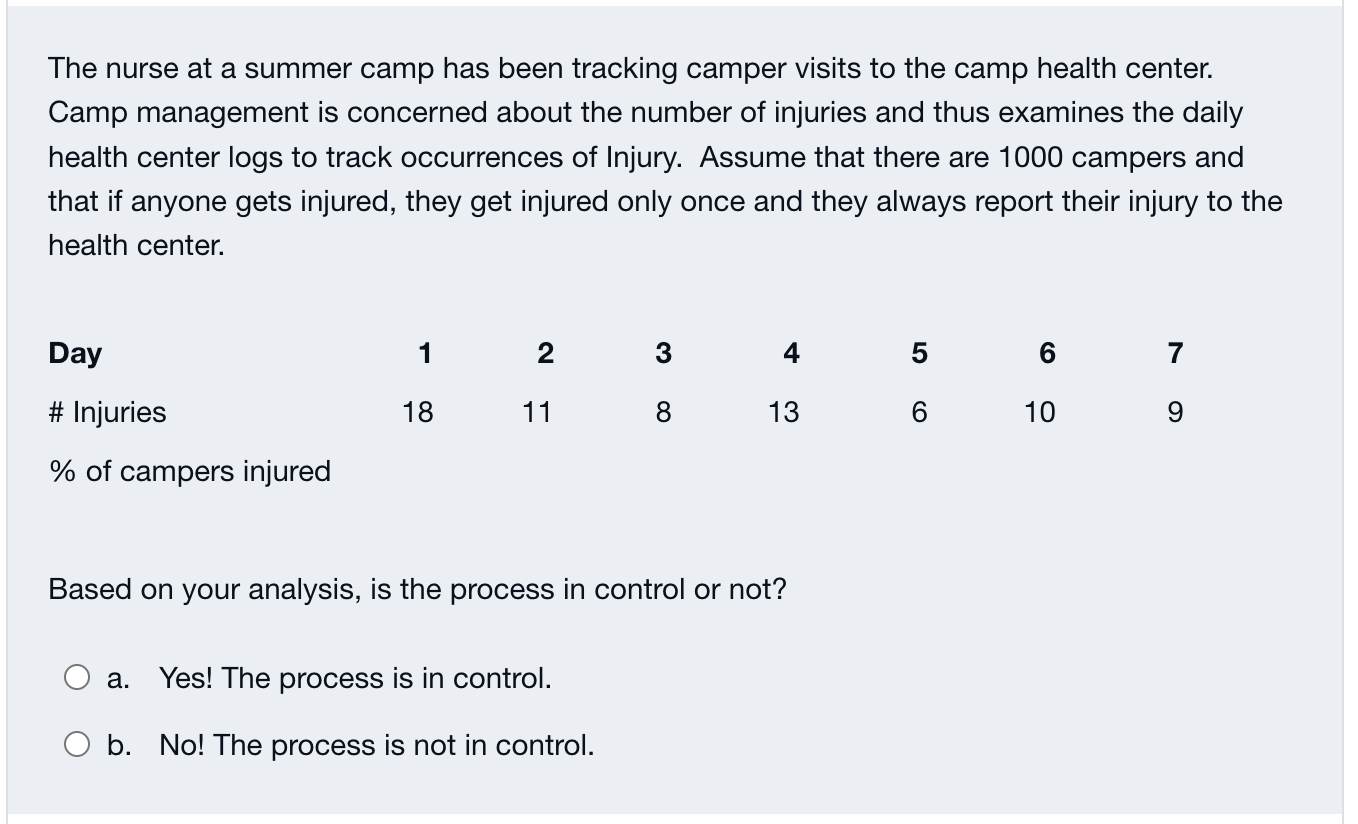
Task: Click the injuries value 18 under Day 1
Action: pyautogui.click(x=418, y=411)
